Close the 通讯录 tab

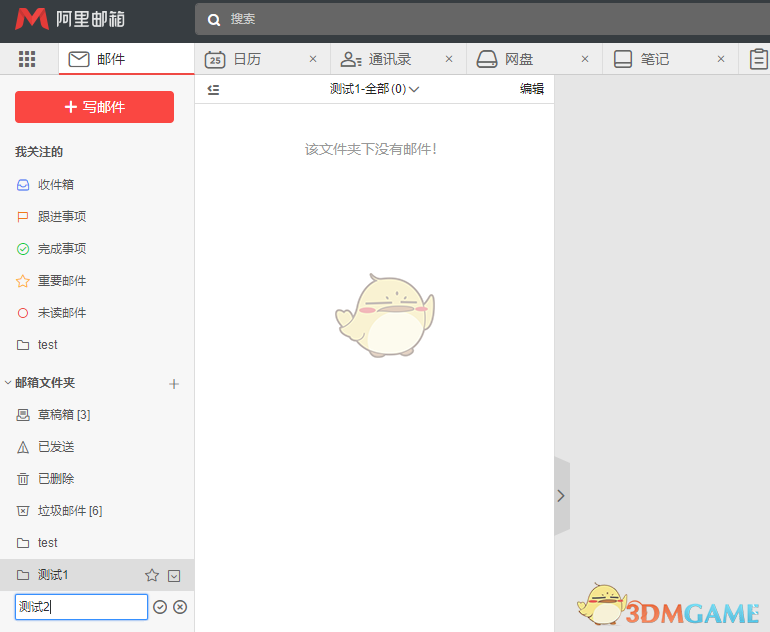pos(449,59)
